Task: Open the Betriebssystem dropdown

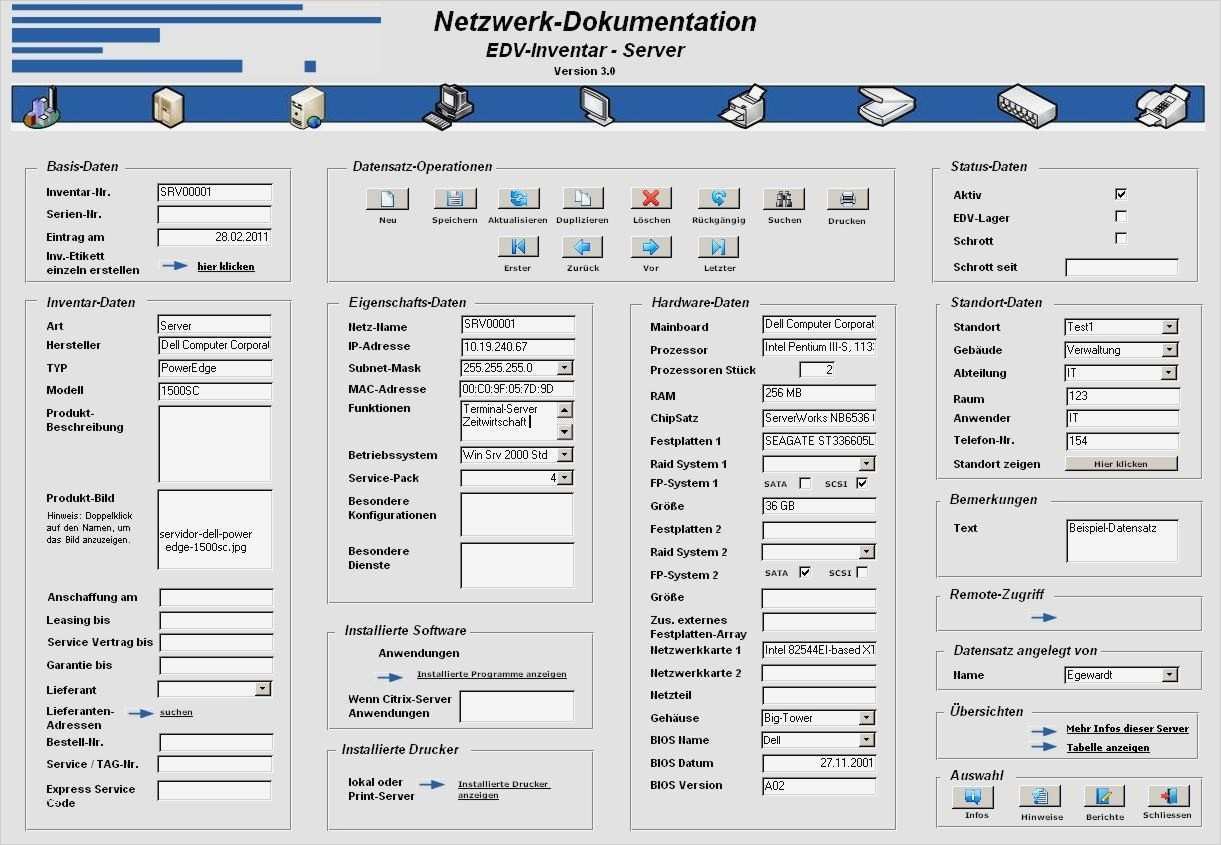Action: pos(565,455)
